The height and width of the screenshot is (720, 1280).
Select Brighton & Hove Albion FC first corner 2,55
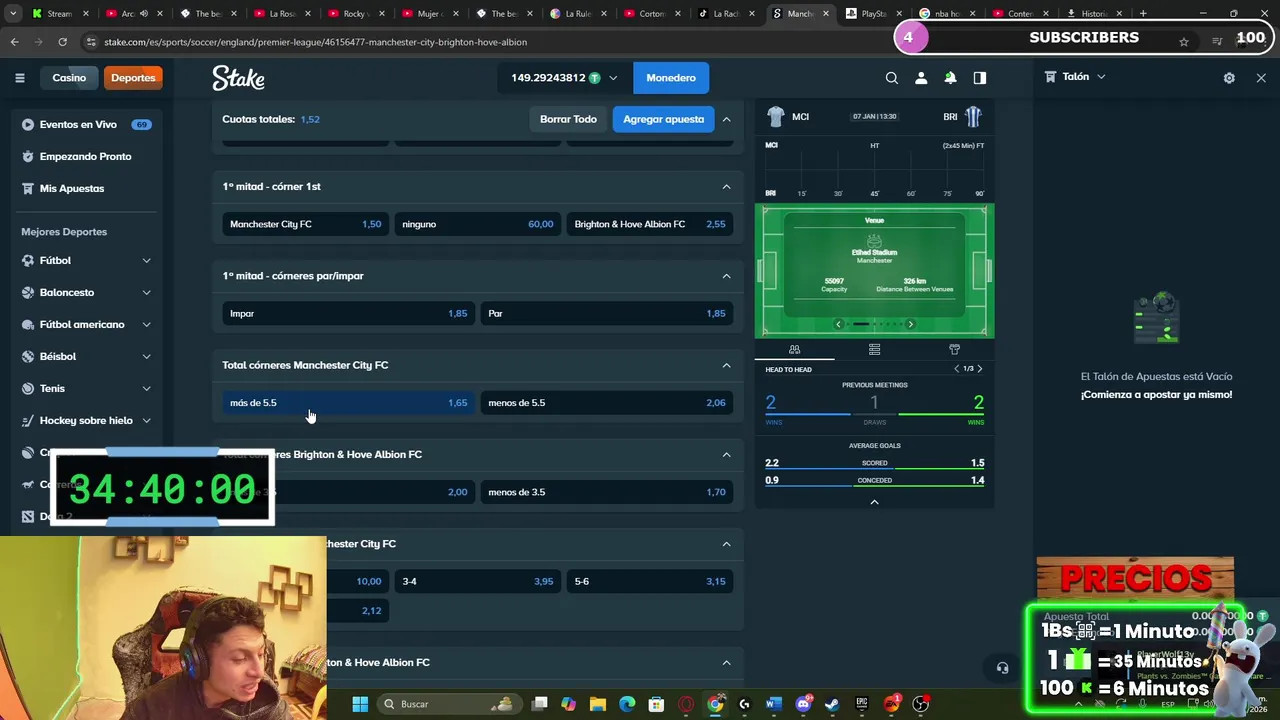[x=650, y=224]
